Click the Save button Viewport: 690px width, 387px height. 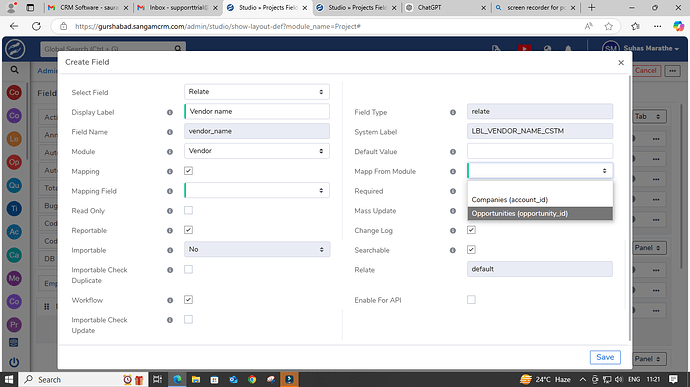coord(605,357)
